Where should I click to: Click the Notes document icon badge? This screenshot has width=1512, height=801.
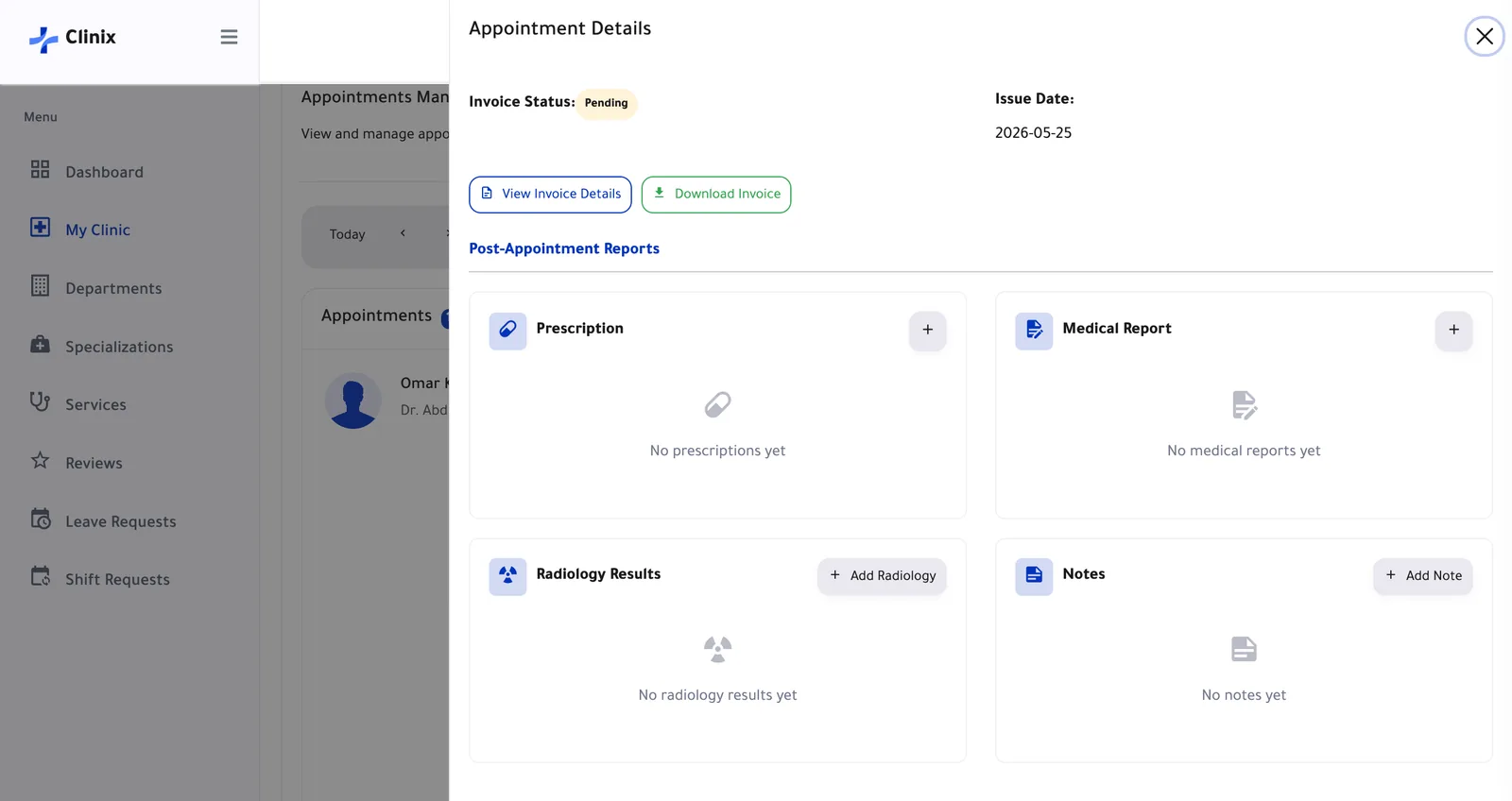[x=1034, y=576]
